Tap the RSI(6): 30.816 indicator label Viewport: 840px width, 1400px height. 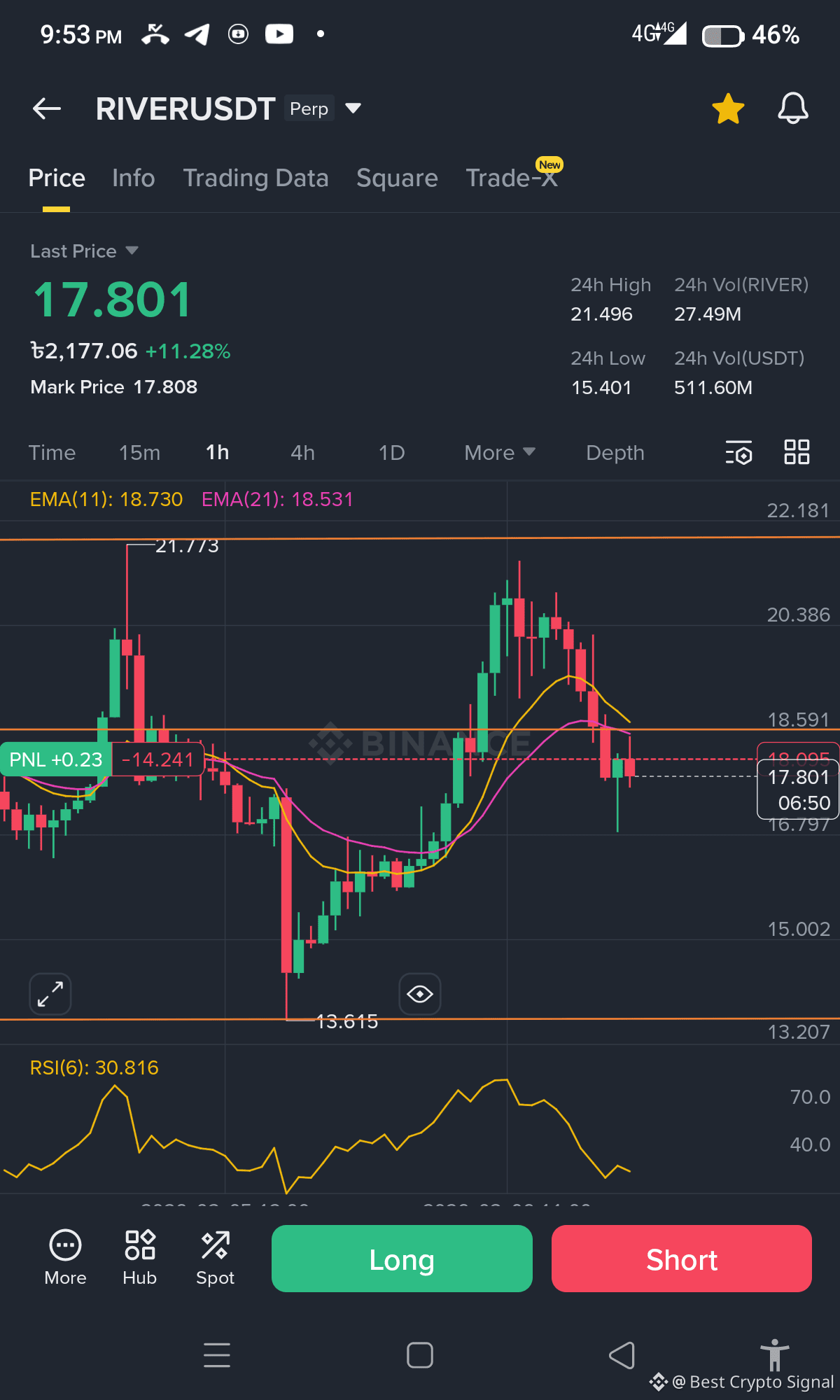[94, 1067]
